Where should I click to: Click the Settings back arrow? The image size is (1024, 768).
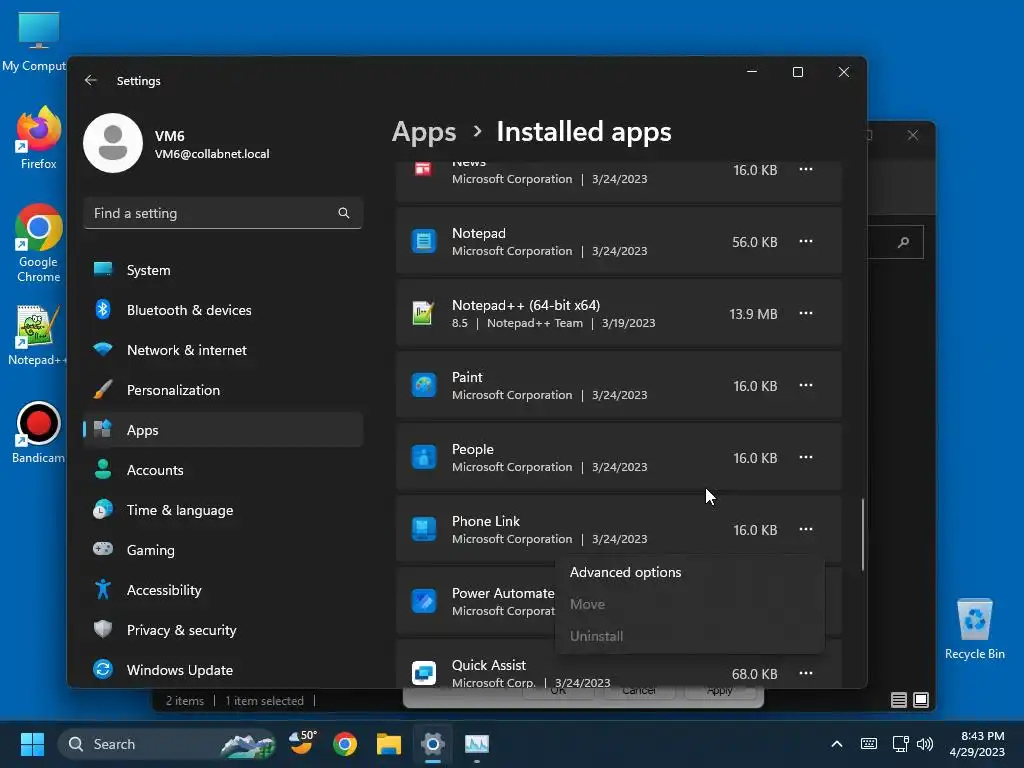click(x=91, y=80)
